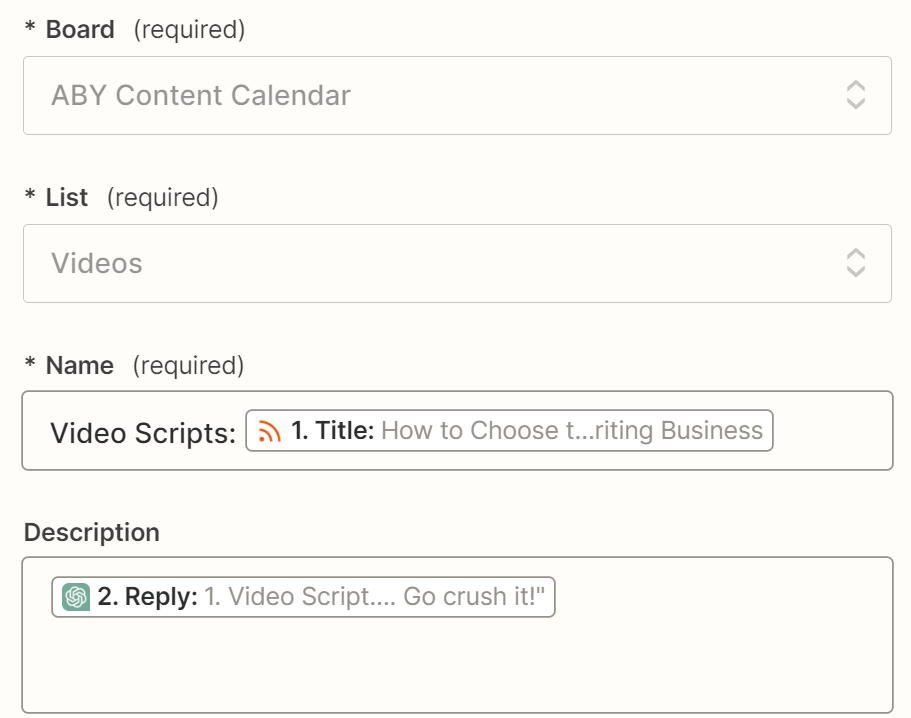The height and width of the screenshot is (718, 911).
Task: Open the Board dropdown chevron arrows
Action: coord(855,95)
